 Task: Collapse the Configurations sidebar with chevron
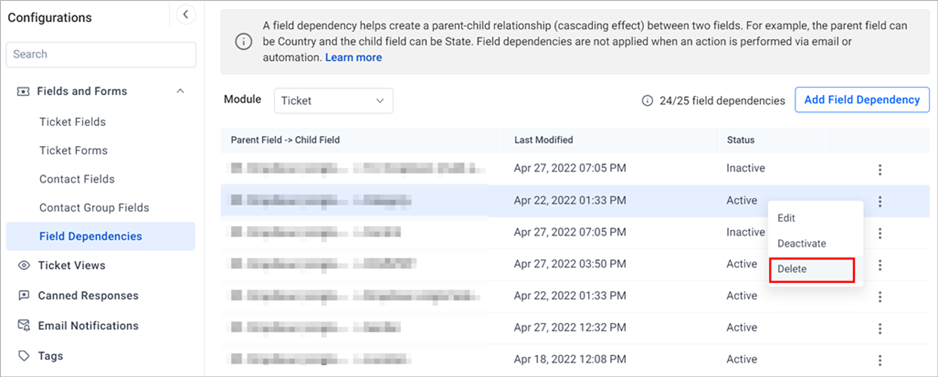click(186, 14)
